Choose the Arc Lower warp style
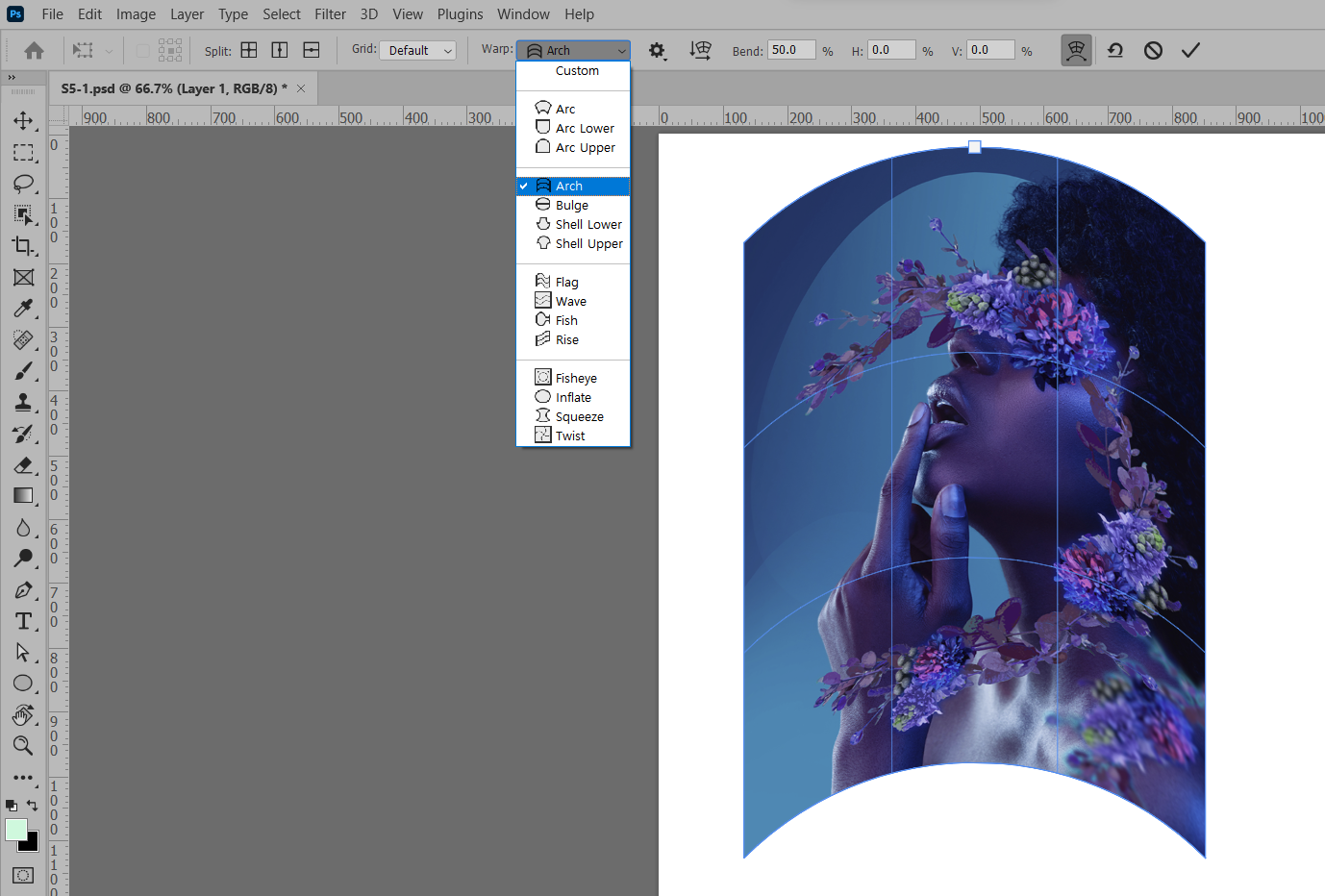 coord(573,128)
